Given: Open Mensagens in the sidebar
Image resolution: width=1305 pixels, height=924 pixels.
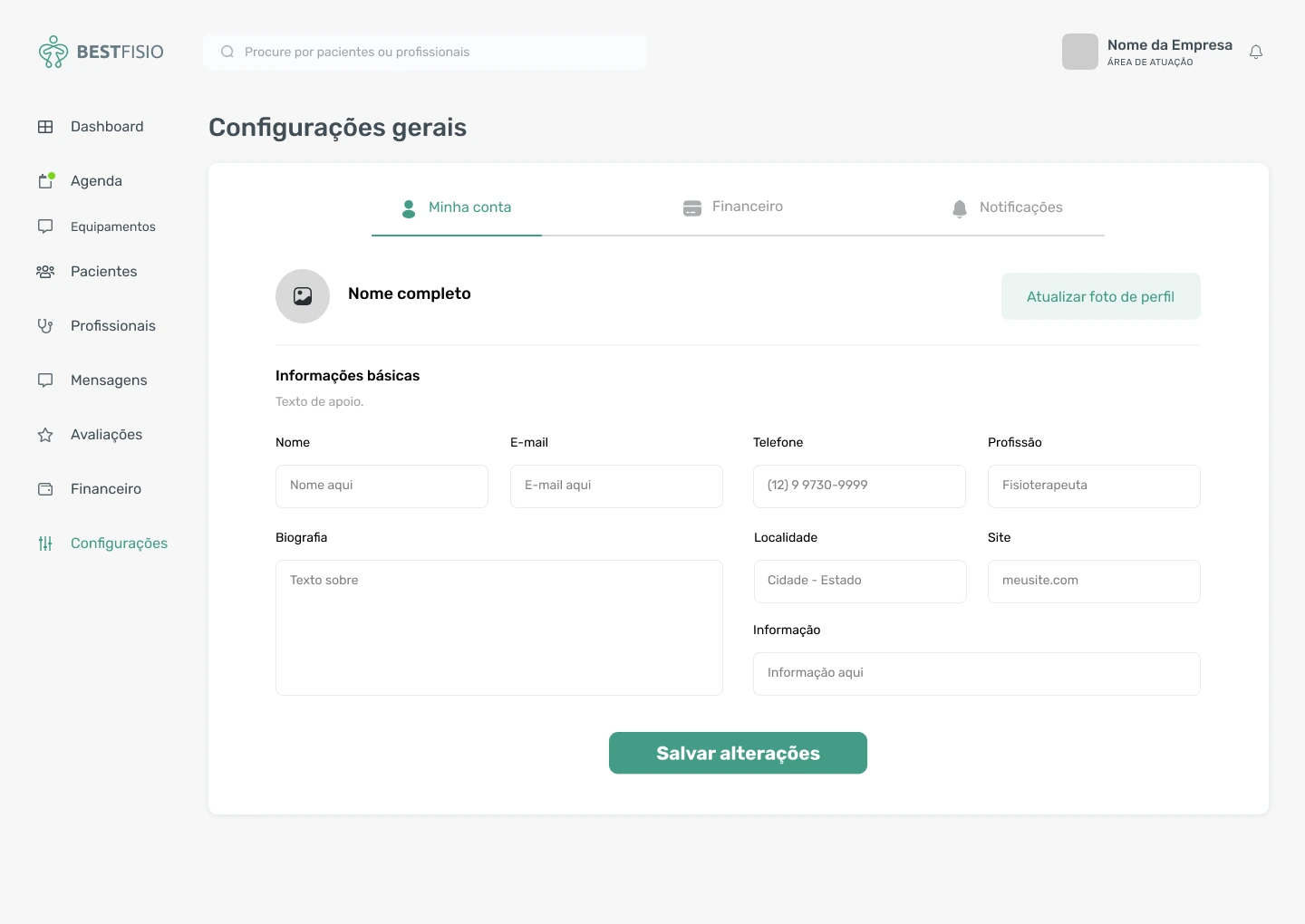Looking at the screenshot, I should point(109,380).
